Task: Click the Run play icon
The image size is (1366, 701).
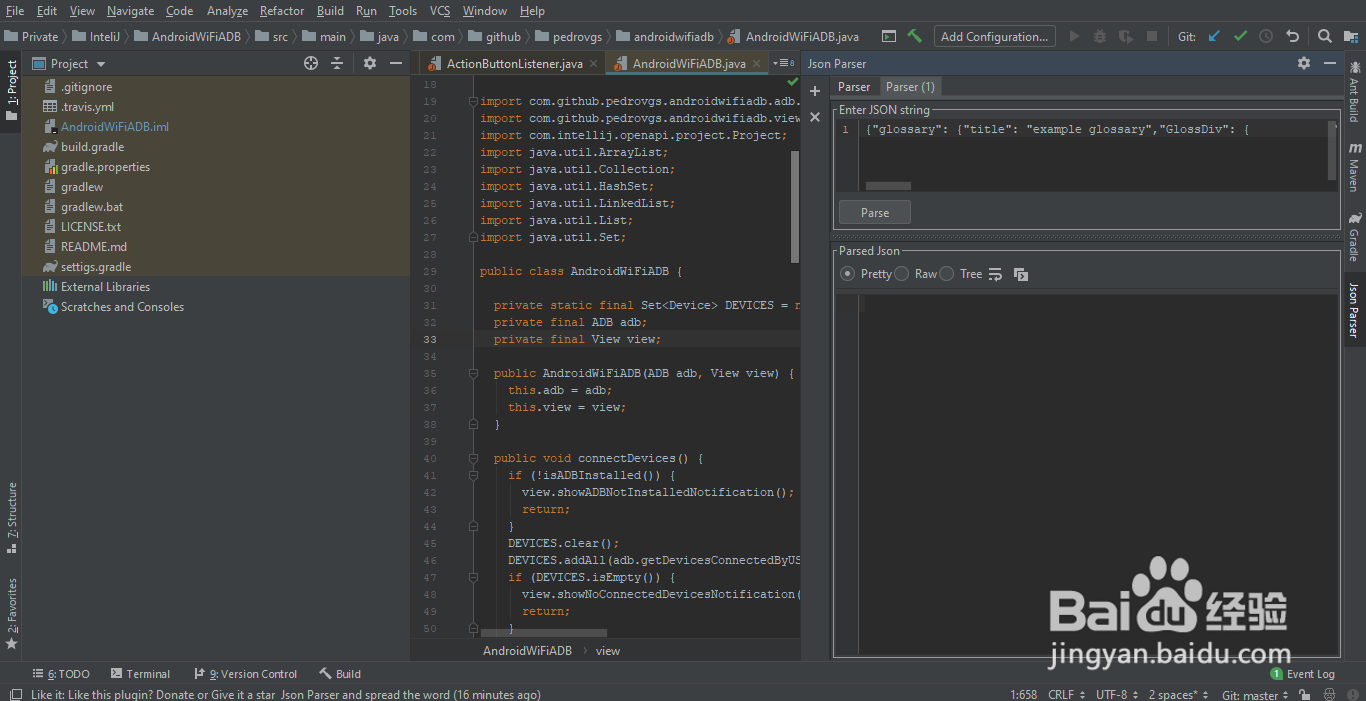Action: point(1074,36)
